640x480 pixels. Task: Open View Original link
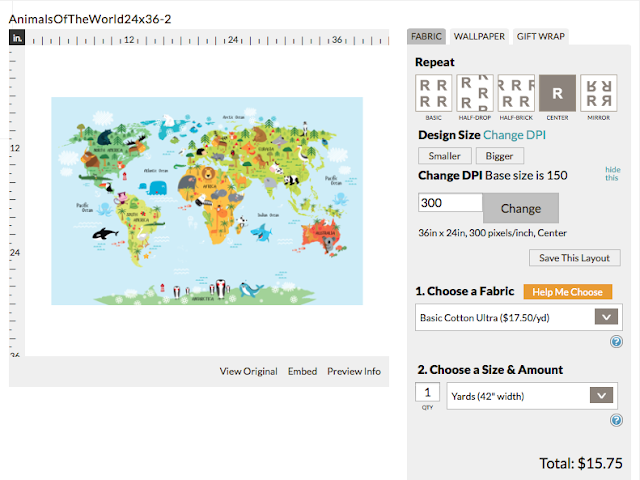(249, 371)
